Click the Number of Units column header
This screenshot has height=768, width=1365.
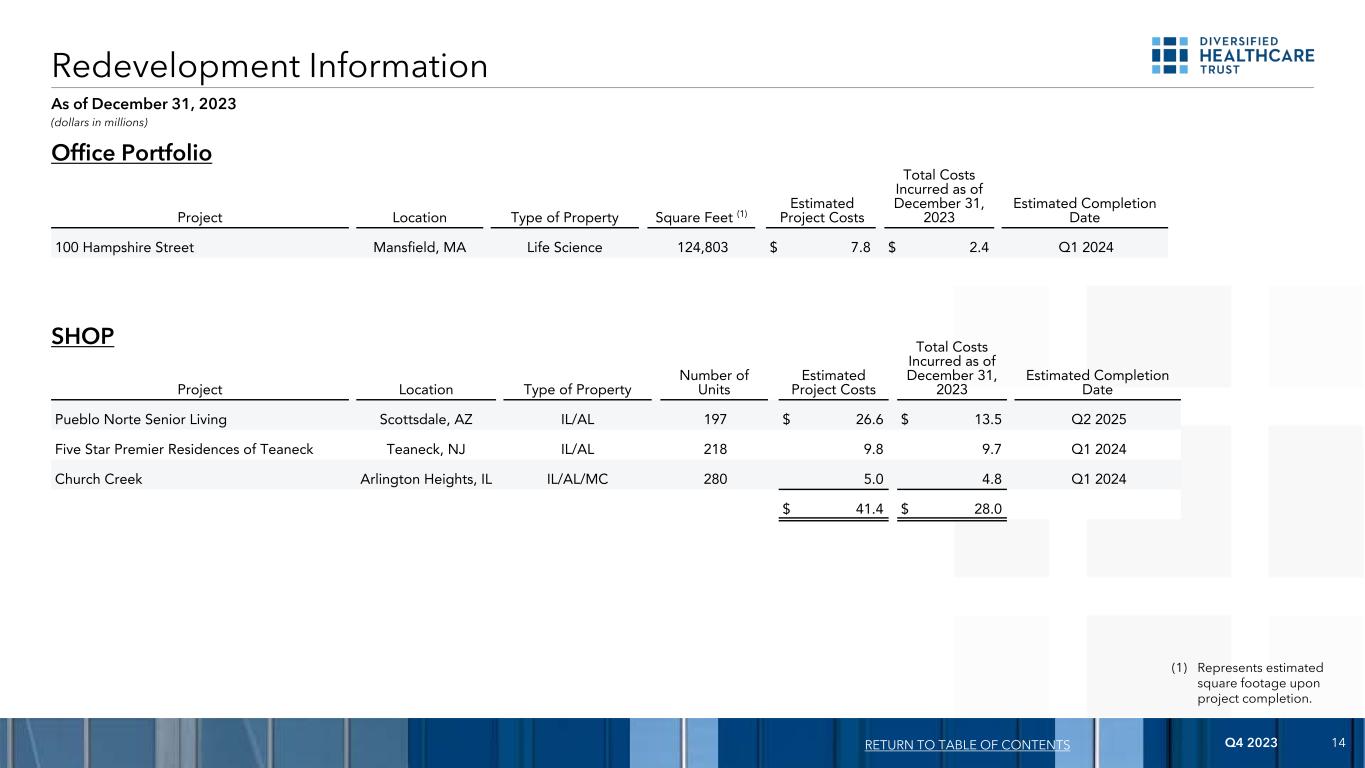click(x=714, y=382)
